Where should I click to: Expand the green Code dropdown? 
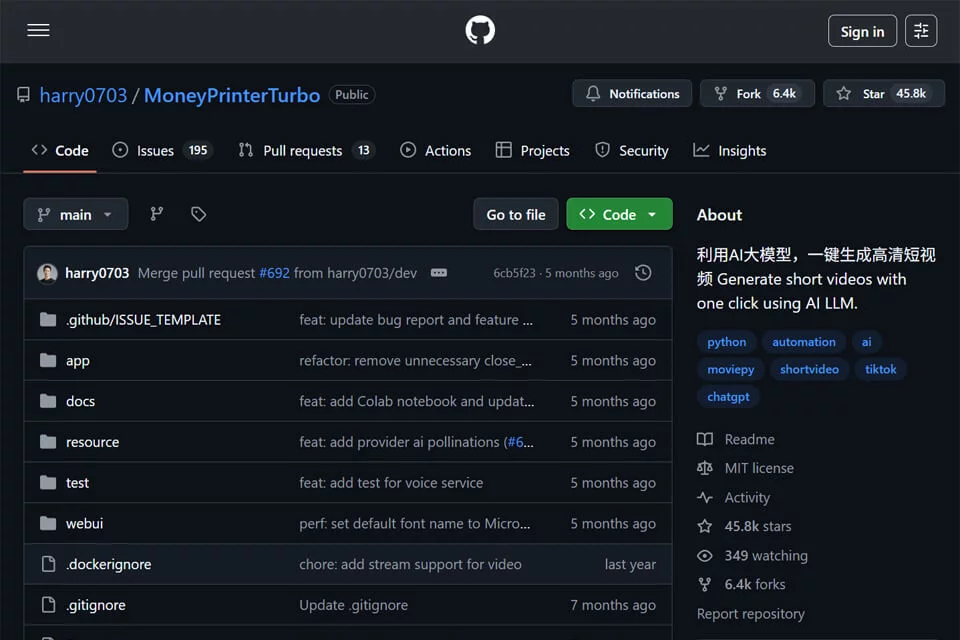[x=619, y=214]
